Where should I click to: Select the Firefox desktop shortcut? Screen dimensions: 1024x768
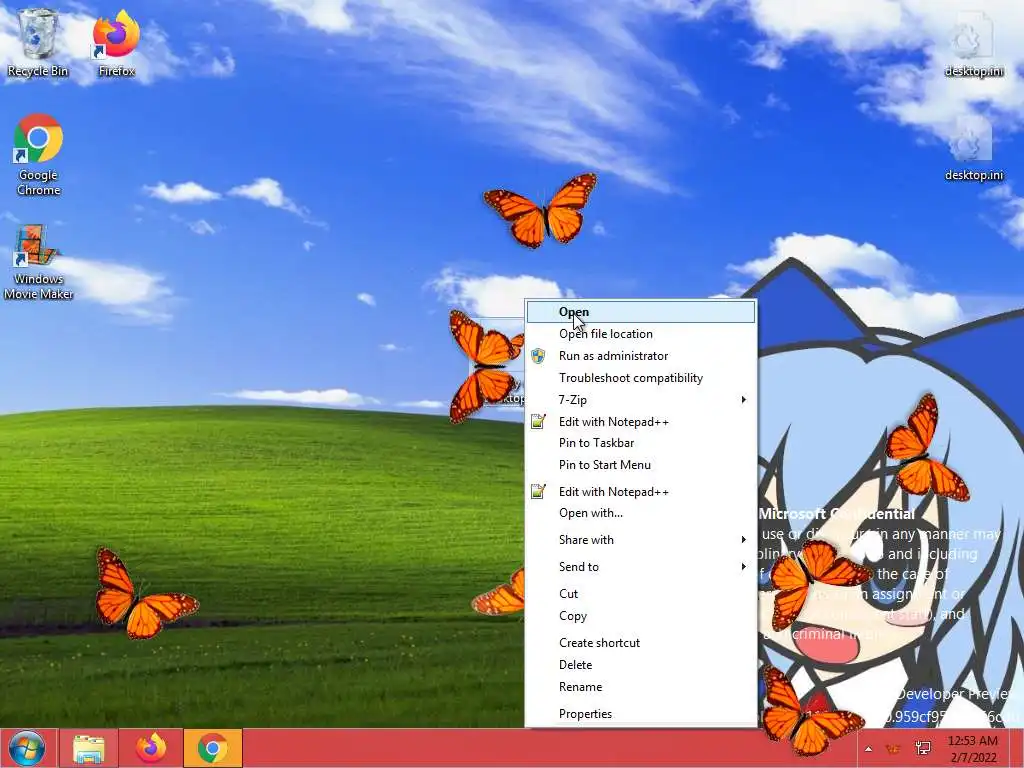[x=116, y=42]
